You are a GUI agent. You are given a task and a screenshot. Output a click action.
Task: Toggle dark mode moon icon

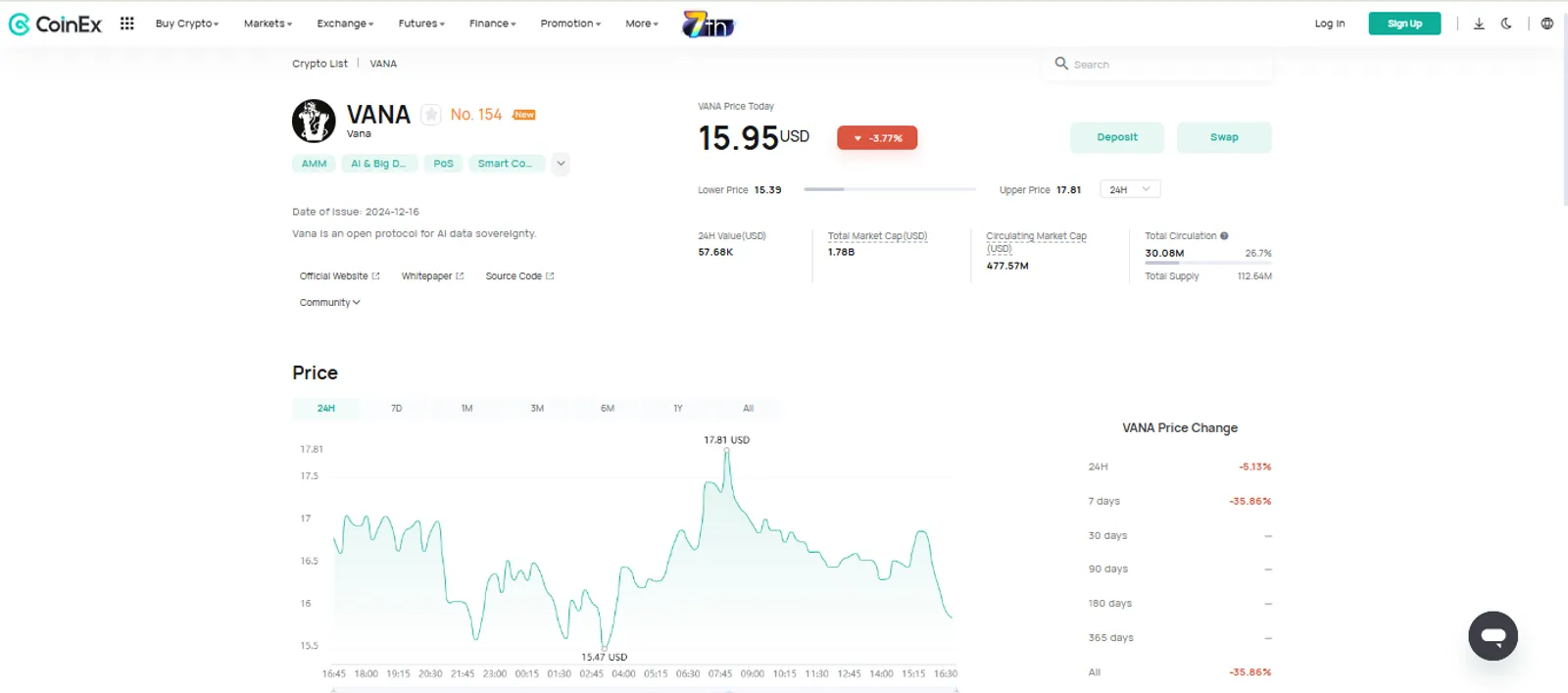[x=1506, y=24]
